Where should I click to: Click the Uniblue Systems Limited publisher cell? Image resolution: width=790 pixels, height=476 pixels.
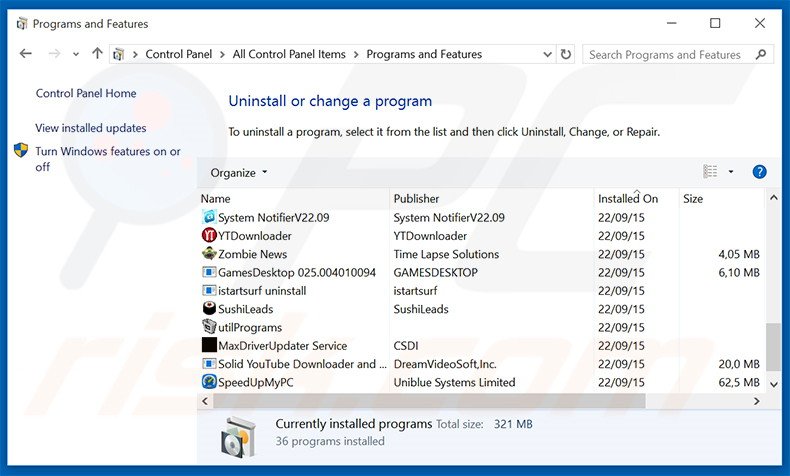click(x=454, y=382)
